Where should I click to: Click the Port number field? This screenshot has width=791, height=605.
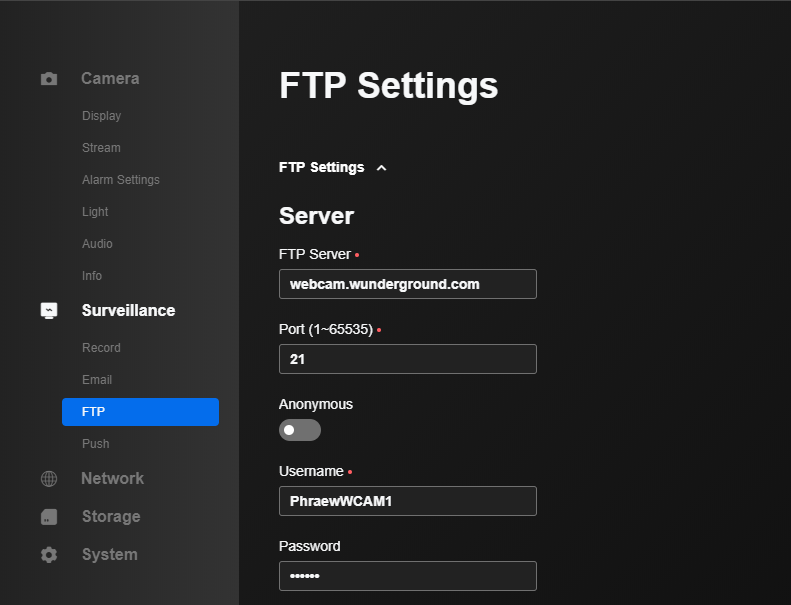click(x=408, y=359)
